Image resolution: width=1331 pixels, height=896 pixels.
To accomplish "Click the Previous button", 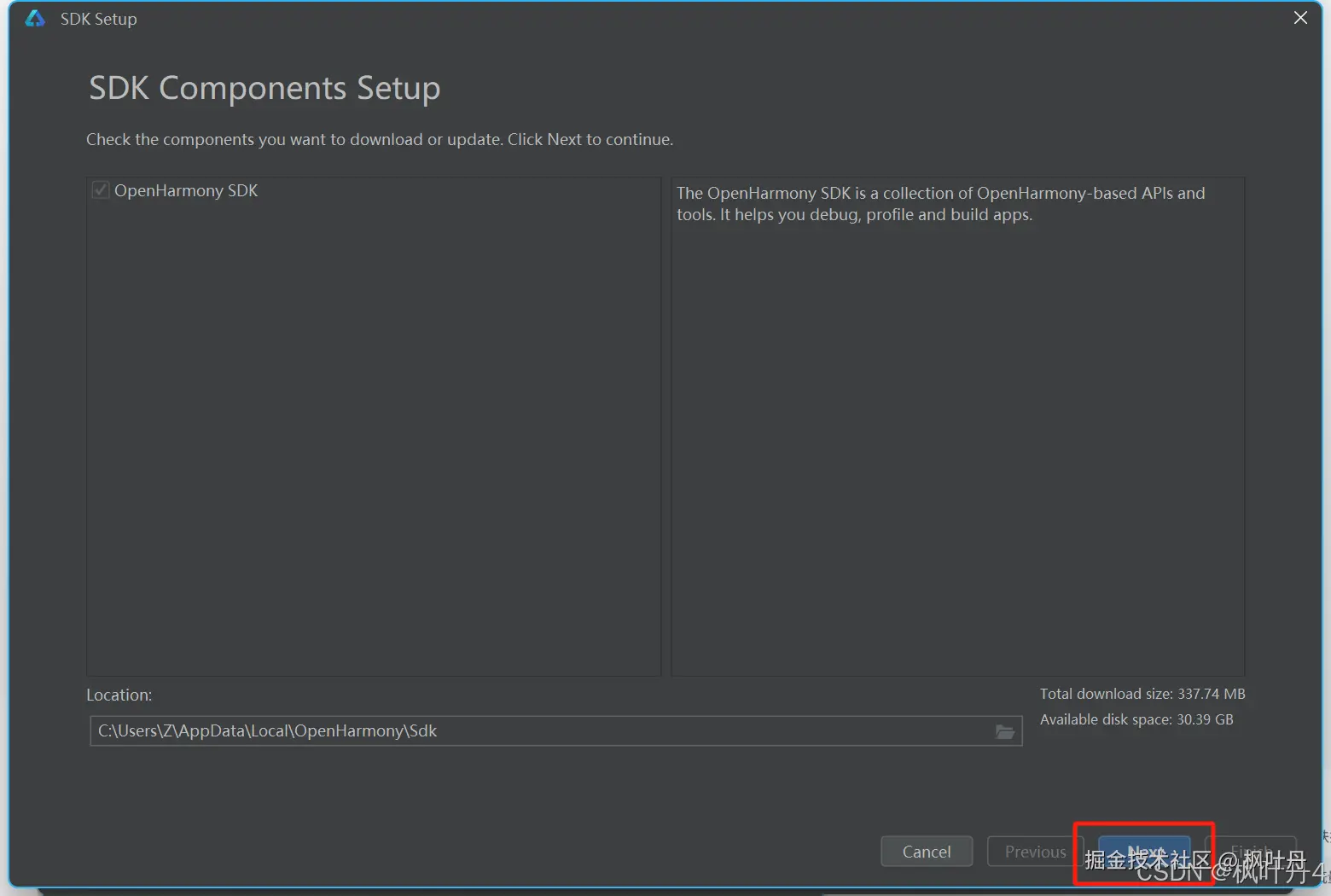I will pos(1035,852).
